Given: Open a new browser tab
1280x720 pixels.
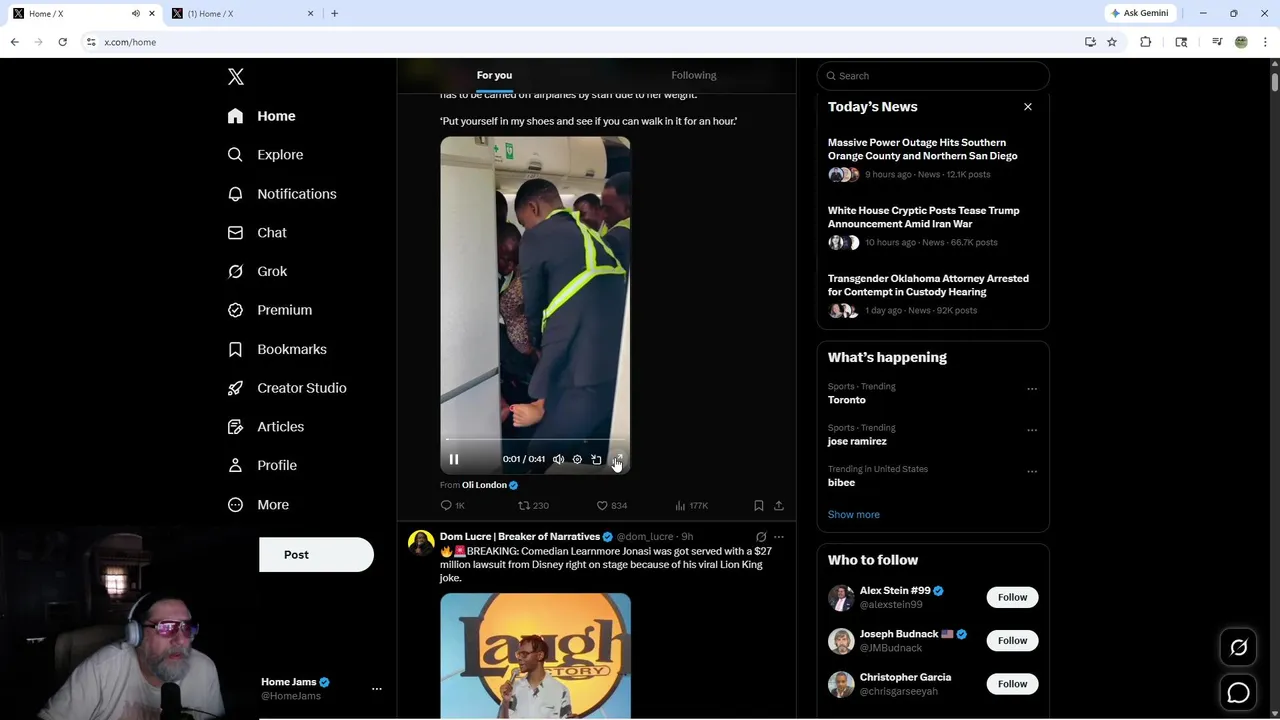Looking at the screenshot, I should pyautogui.click(x=334, y=13).
